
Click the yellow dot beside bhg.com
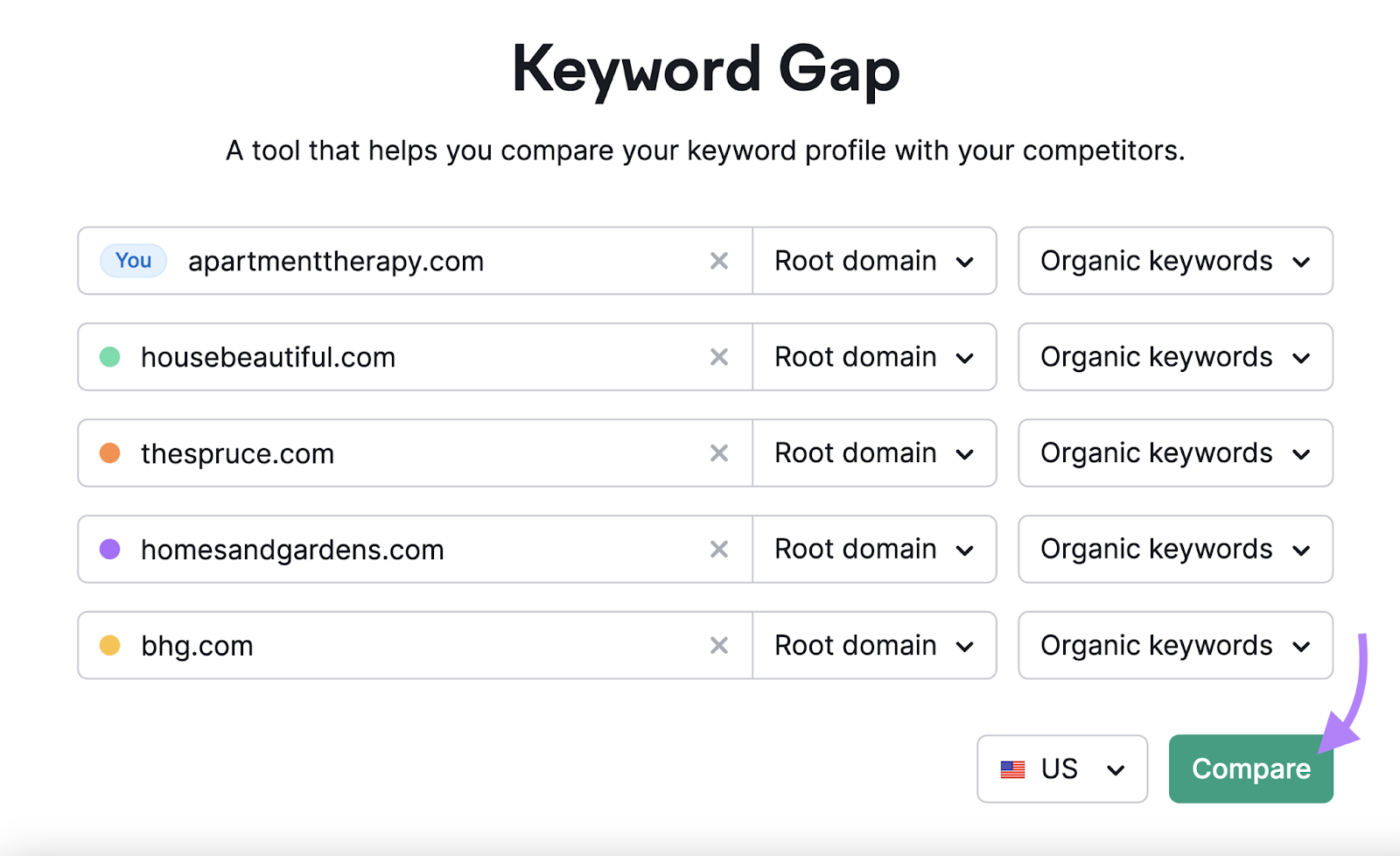(110, 645)
